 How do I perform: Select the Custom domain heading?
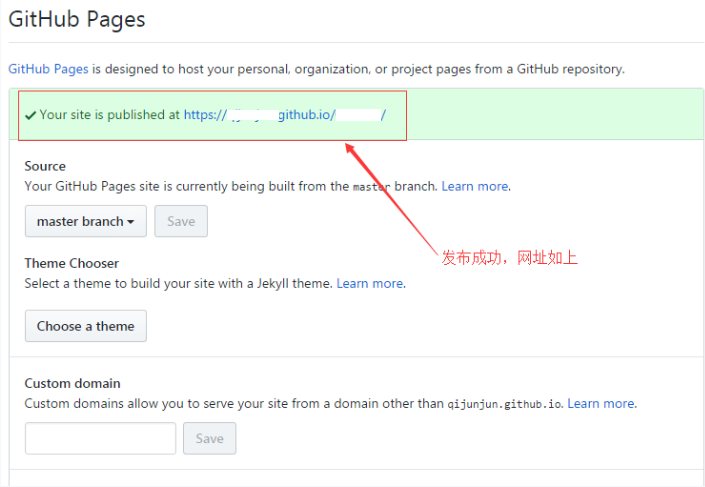coord(72,383)
